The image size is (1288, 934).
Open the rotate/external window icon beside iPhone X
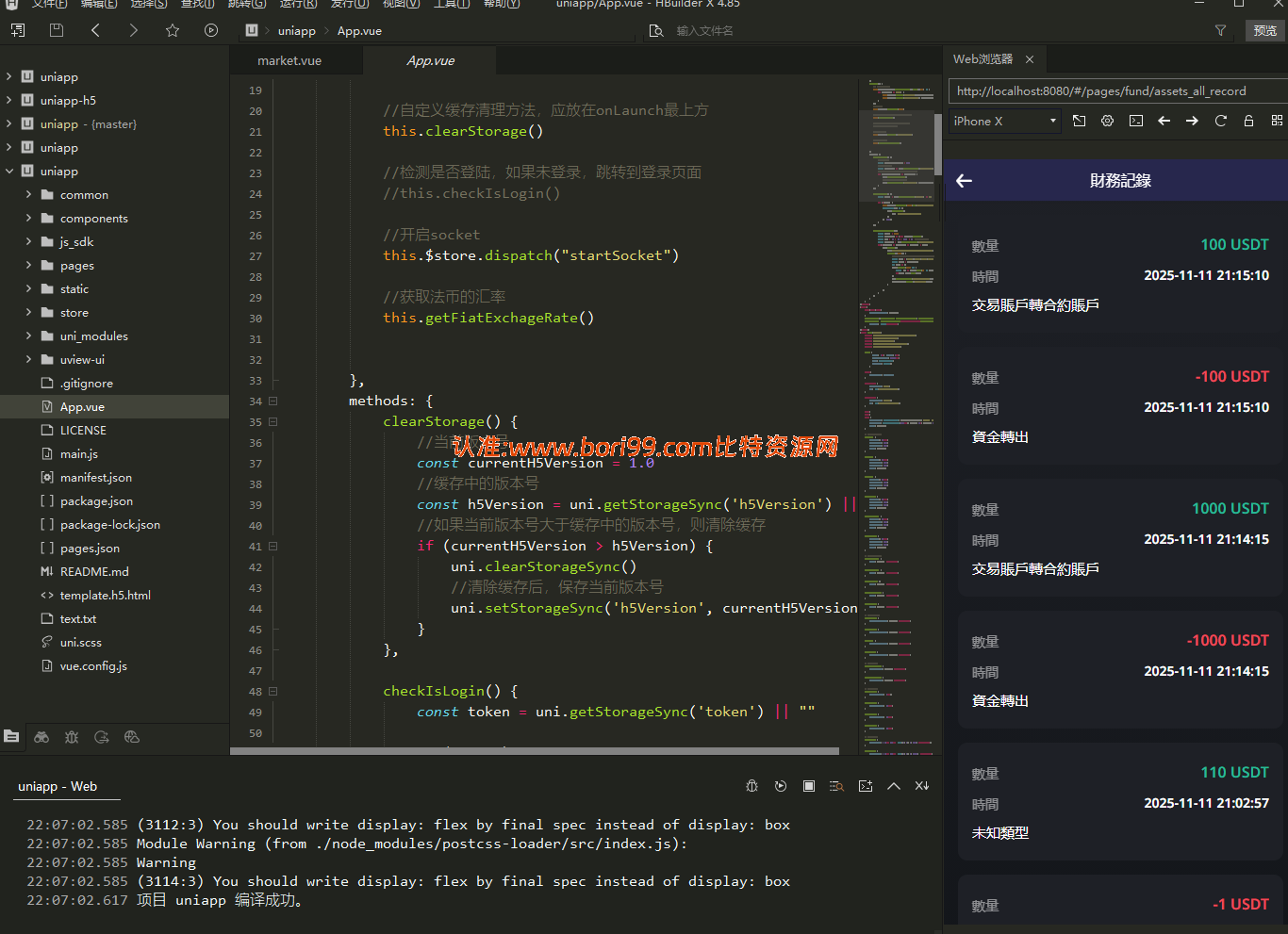click(x=1080, y=121)
